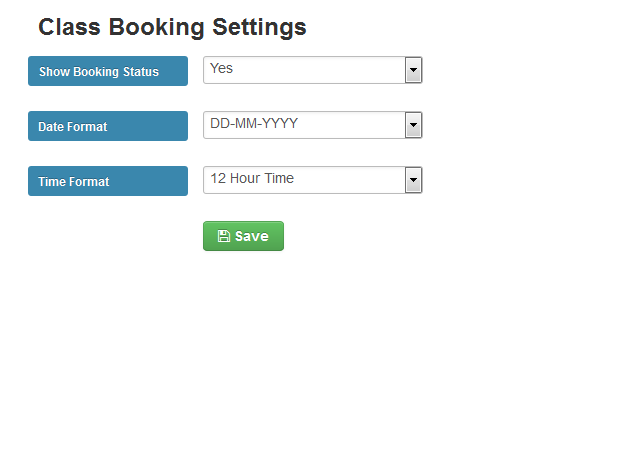Click the '12 Hour Time' selected value
The height and width of the screenshot is (458, 638).
point(252,178)
